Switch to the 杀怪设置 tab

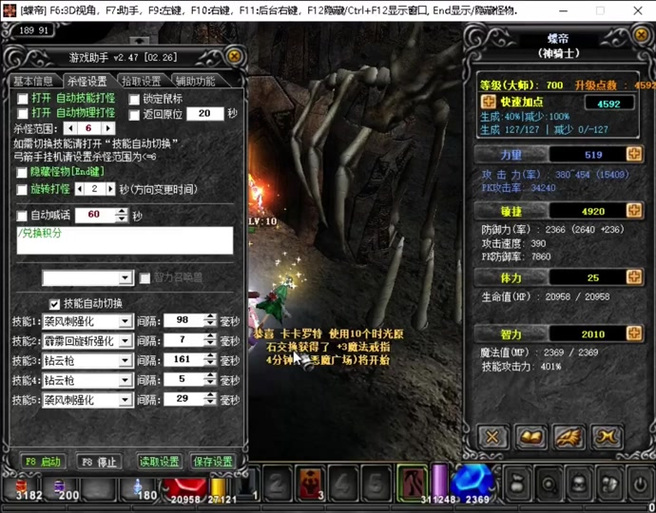[87, 81]
